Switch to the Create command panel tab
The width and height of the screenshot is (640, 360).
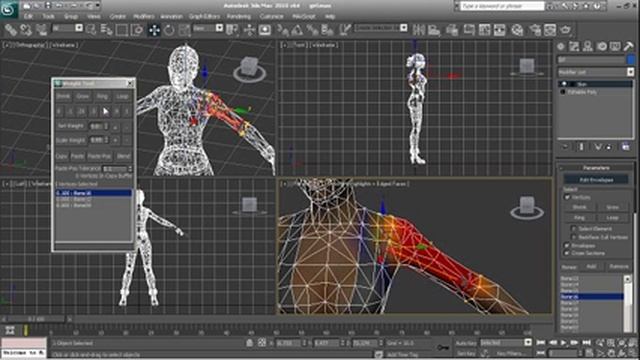tap(561, 47)
